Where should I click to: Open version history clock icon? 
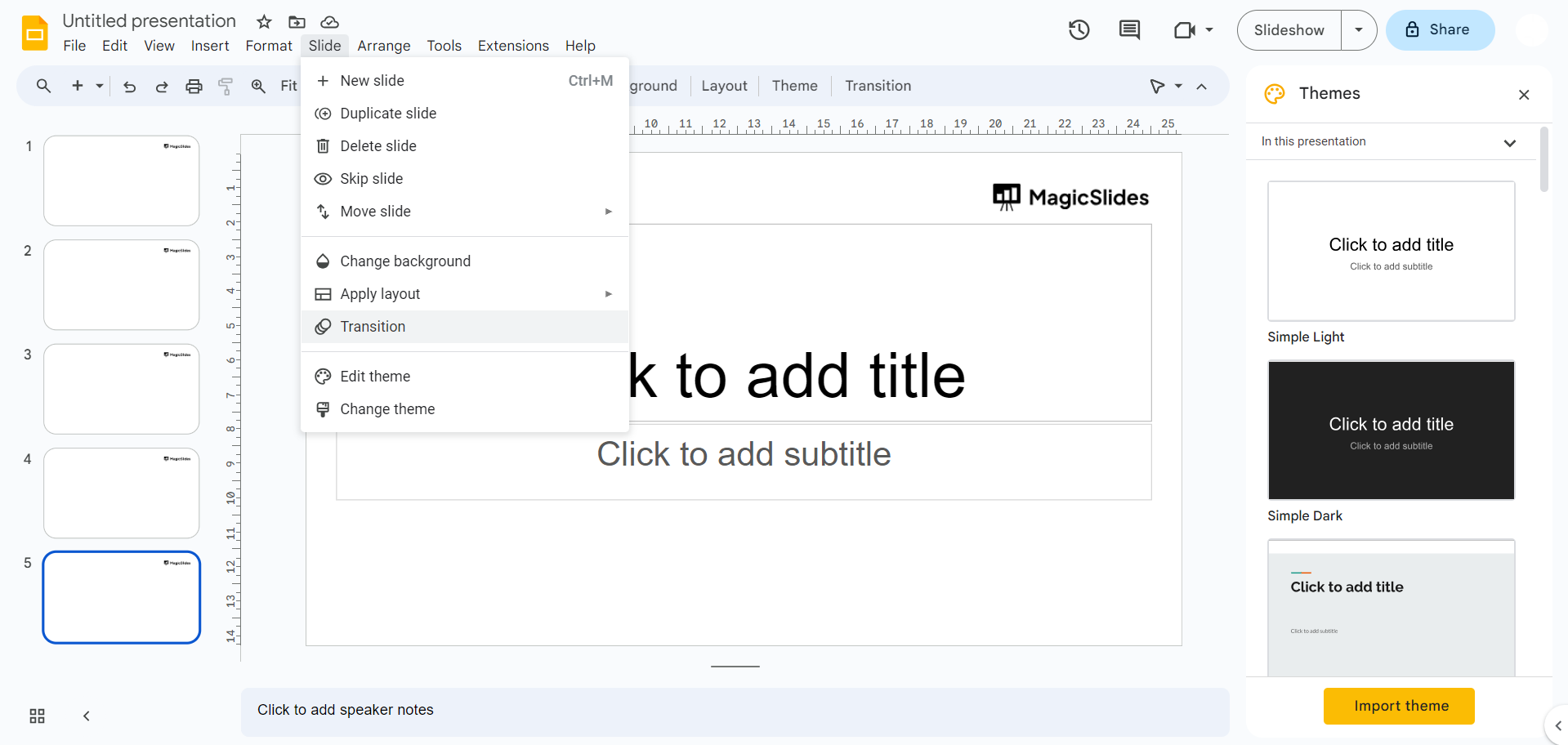coord(1079,30)
